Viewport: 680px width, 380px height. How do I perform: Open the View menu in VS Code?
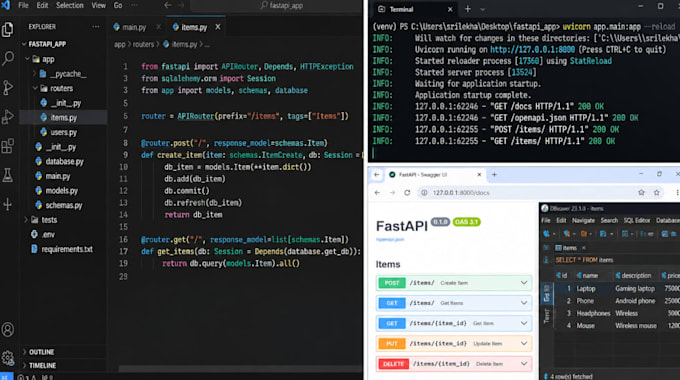click(98, 5)
